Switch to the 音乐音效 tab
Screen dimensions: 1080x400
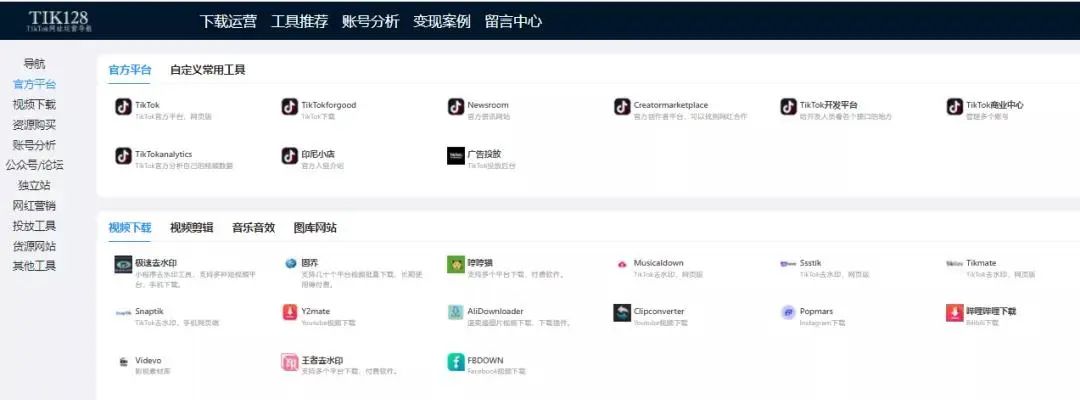[x=253, y=228]
